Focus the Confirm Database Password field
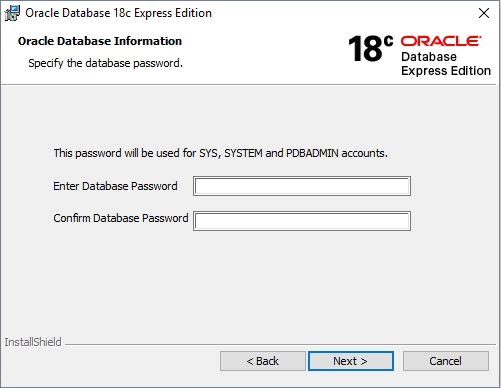 click(302, 221)
